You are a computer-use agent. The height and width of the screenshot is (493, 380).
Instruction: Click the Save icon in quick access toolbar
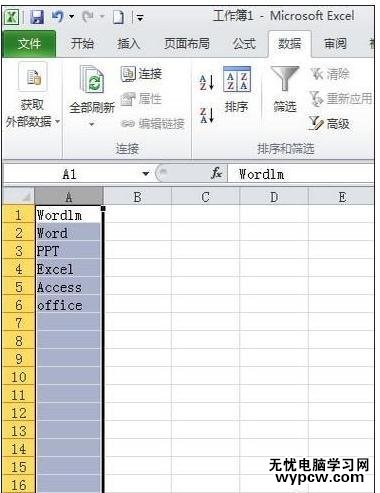pyautogui.click(x=37, y=16)
